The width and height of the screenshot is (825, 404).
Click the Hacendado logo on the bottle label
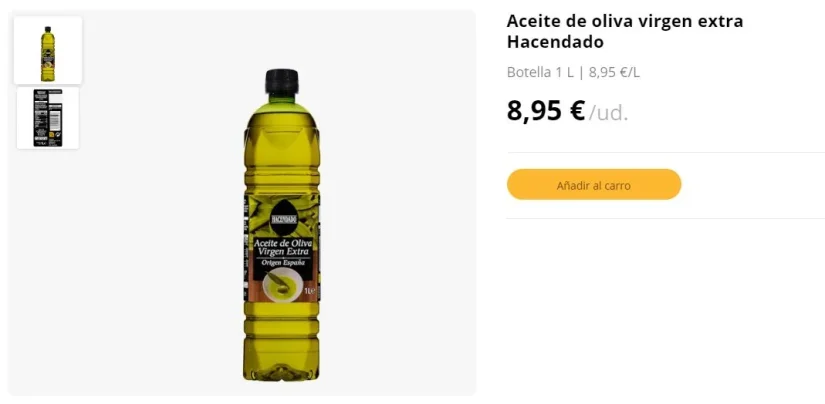(x=284, y=218)
